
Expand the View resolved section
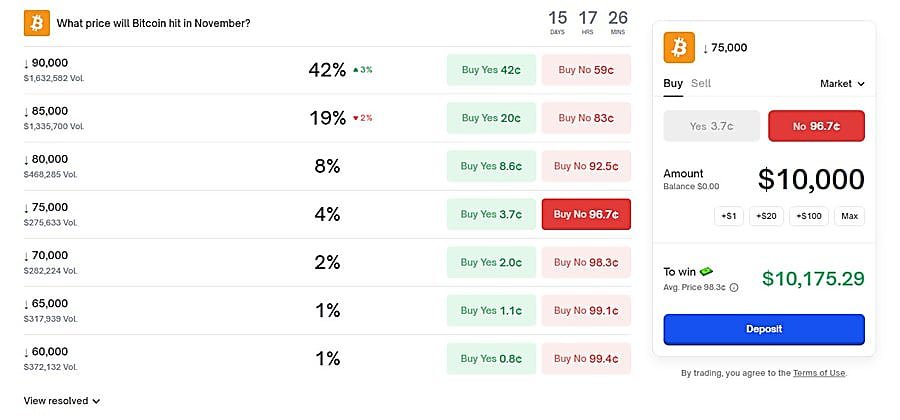coord(62,401)
